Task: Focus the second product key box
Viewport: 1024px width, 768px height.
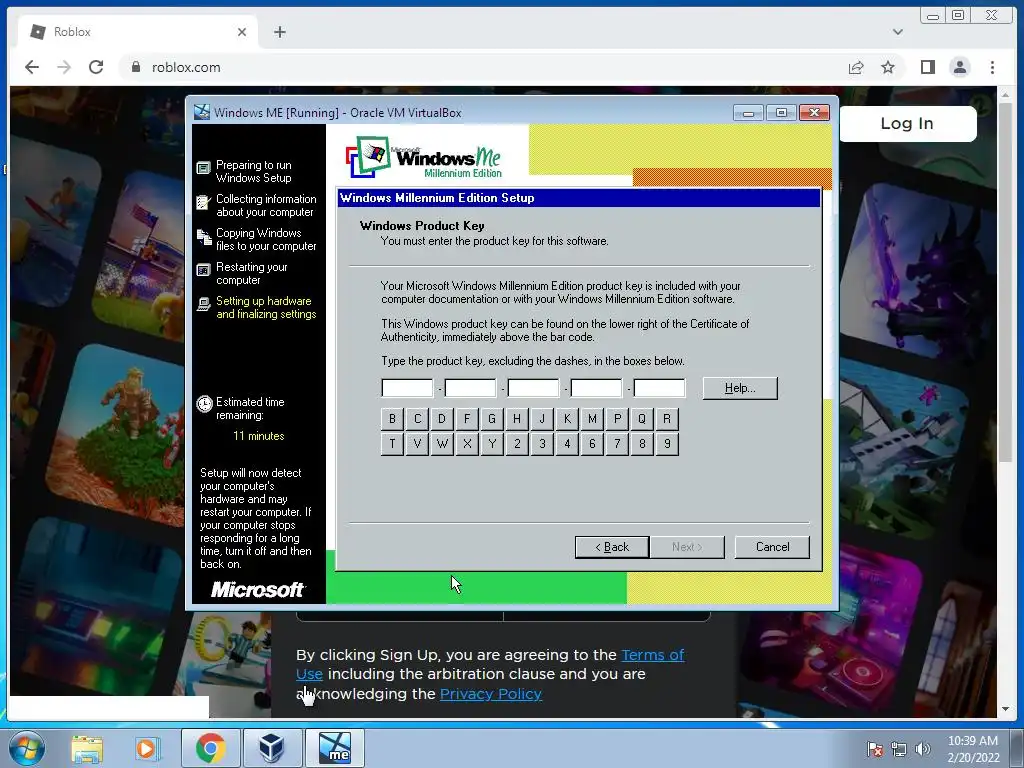Action: (470, 388)
